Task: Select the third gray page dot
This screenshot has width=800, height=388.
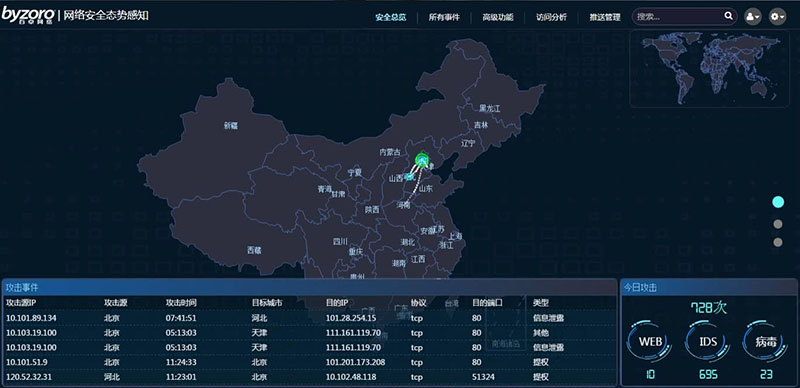Action: coord(778,242)
